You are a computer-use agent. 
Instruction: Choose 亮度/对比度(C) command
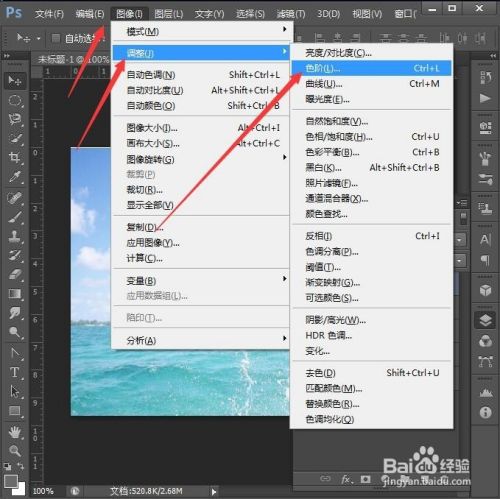click(x=372, y=53)
